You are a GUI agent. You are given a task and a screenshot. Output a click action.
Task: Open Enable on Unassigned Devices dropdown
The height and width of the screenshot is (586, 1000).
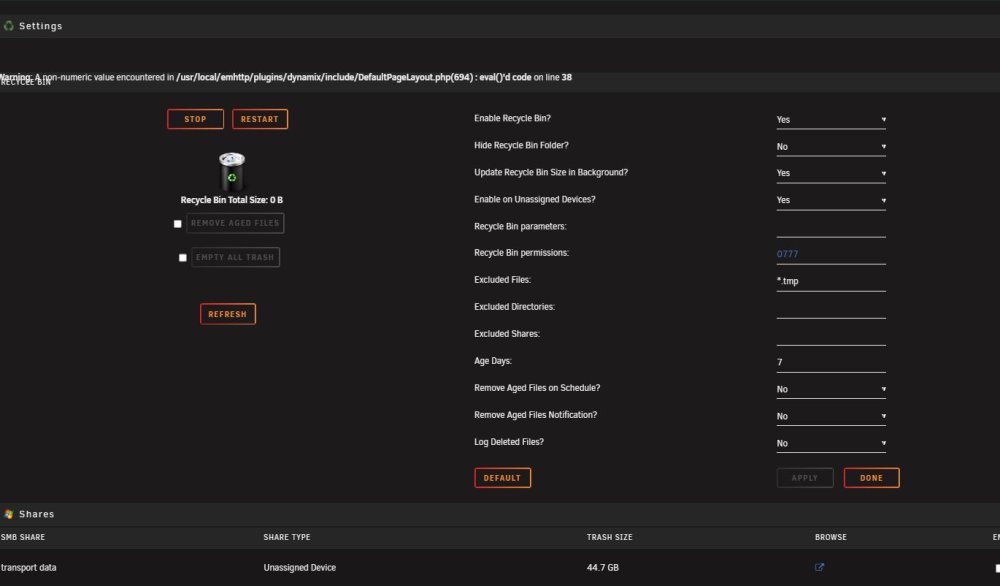point(831,200)
